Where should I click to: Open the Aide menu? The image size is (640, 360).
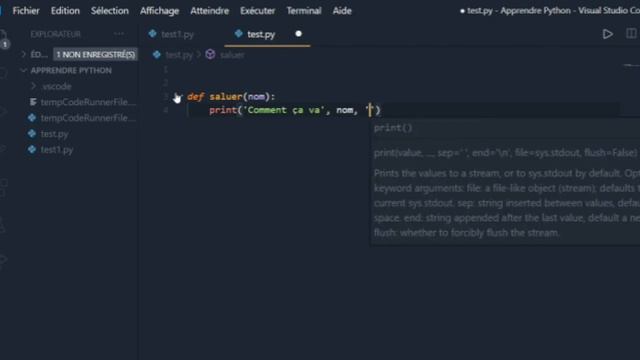pos(342,11)
